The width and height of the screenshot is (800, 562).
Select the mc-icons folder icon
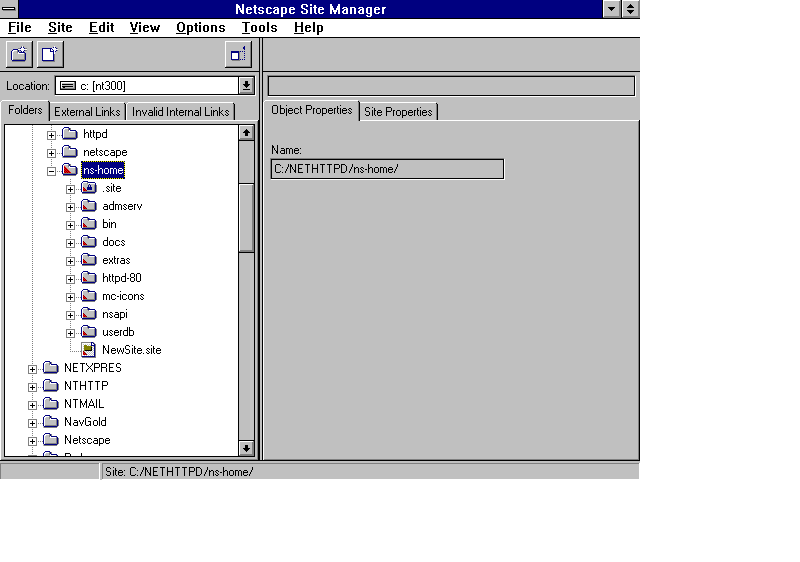pyautogui.click(x=88, y=296)
